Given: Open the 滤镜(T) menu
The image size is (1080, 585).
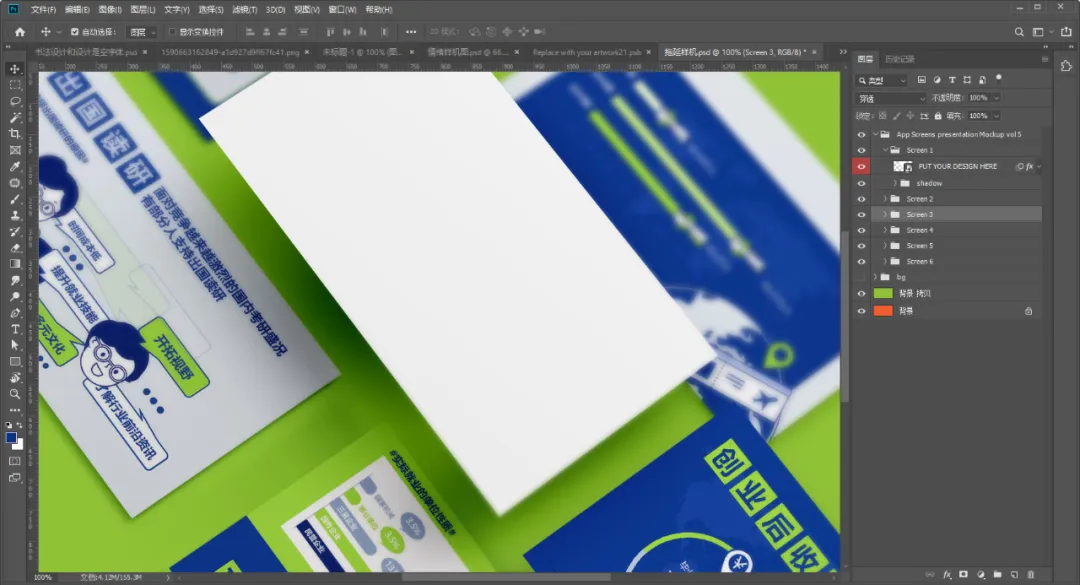Looking at the screenshot, I should point(245,10).
